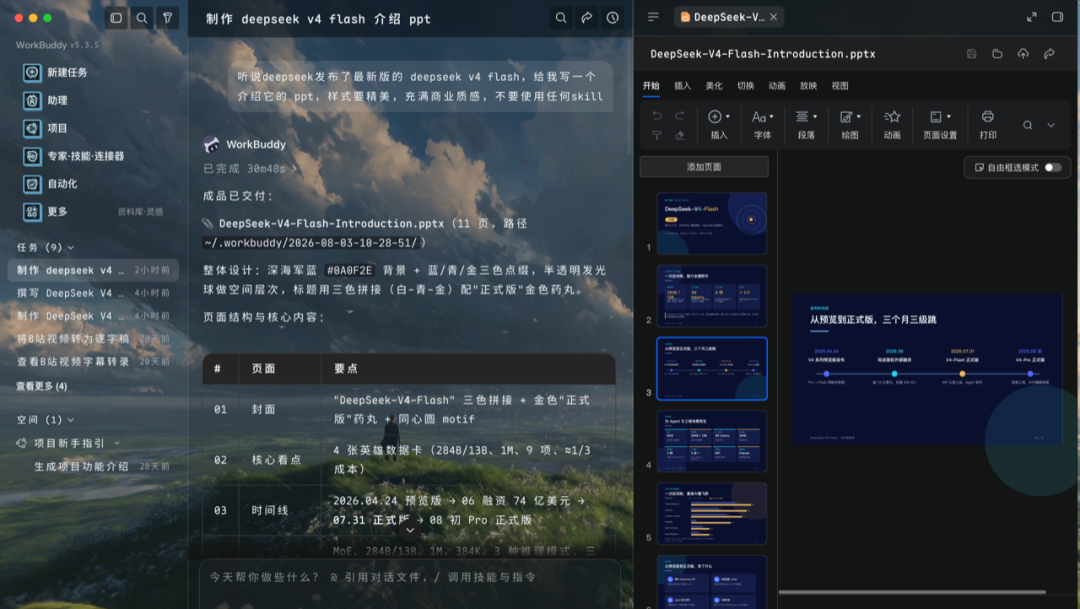This screenshot has width=1080, height=609.
Task: Switch to the 插入 ribbon tab
Action: coord(682,86)
